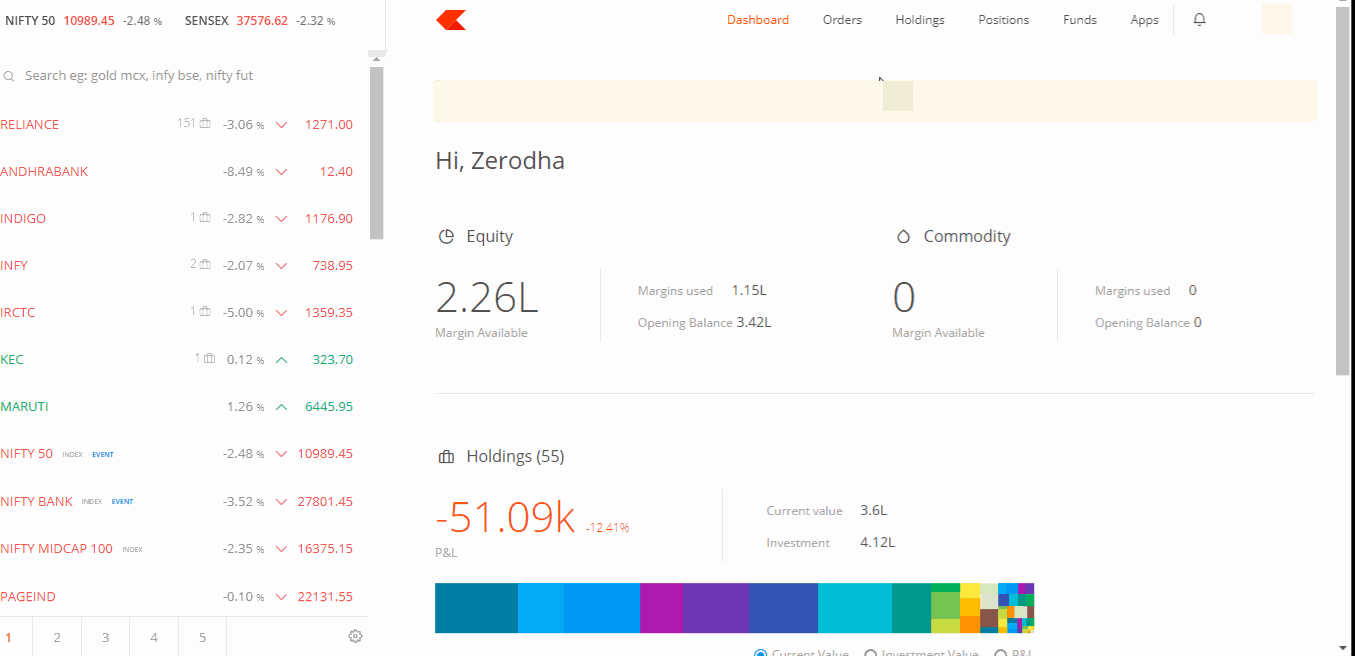Click the NIFTY 50 ticker in header

pos(83,21)
